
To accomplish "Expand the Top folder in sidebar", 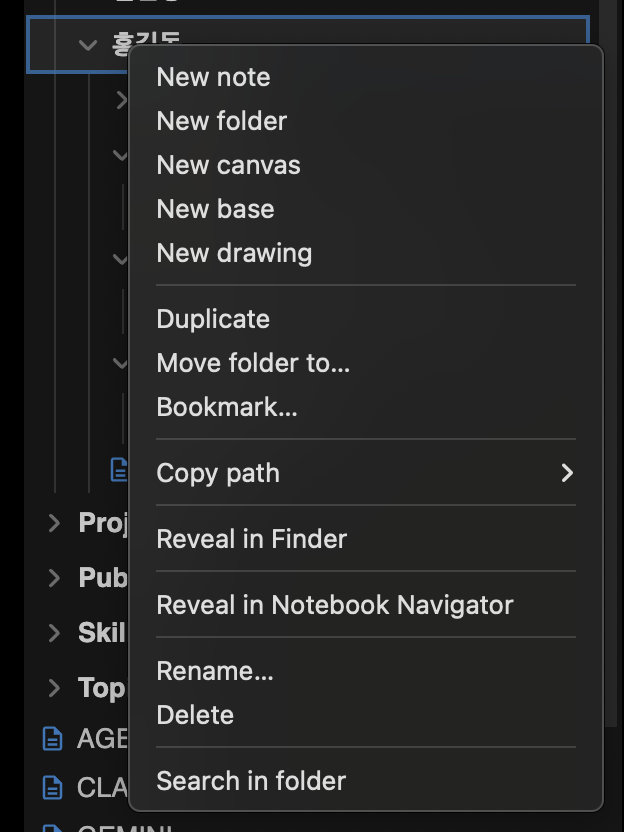I will pyautogui.click(x=53, y=688).
